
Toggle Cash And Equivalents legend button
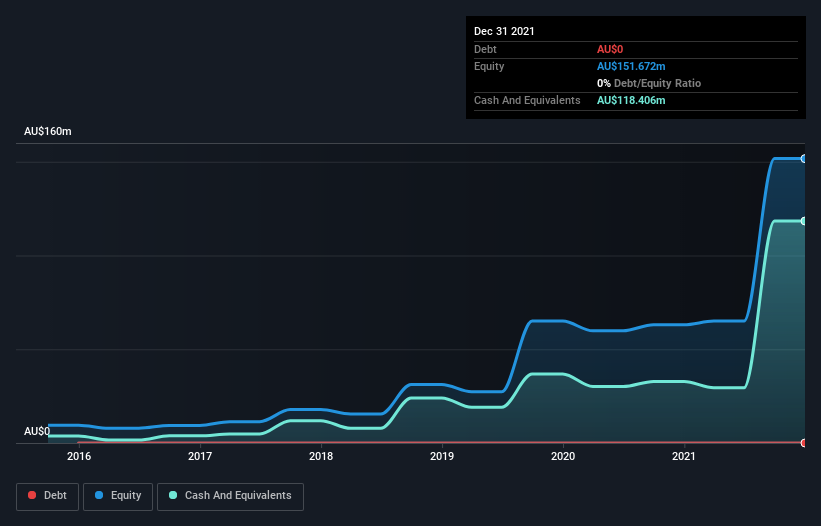tap(230, 496)
